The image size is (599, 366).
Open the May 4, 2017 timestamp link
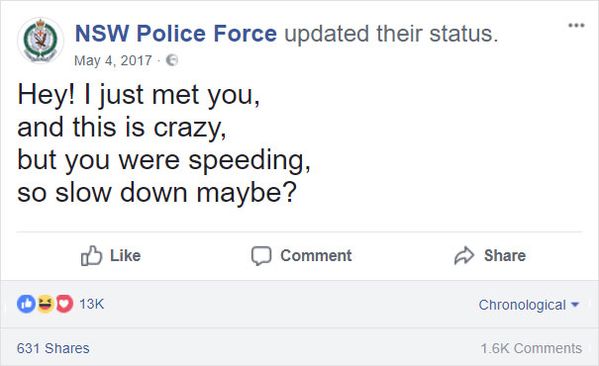113,60
